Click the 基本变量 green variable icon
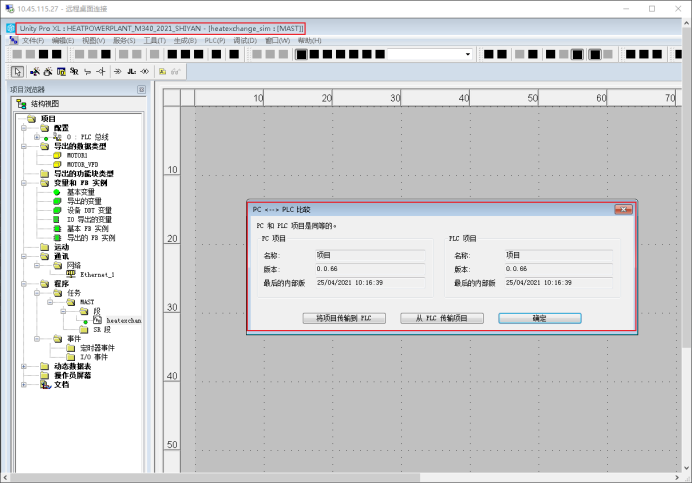The image size is (693, 483). 58,192
